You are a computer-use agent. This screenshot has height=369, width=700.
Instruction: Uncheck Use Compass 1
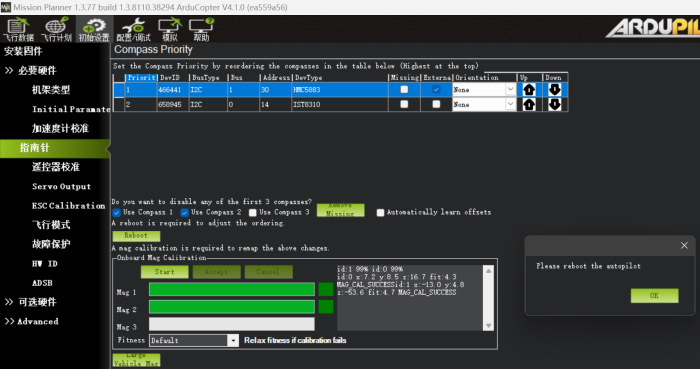[x=117, y=212]
